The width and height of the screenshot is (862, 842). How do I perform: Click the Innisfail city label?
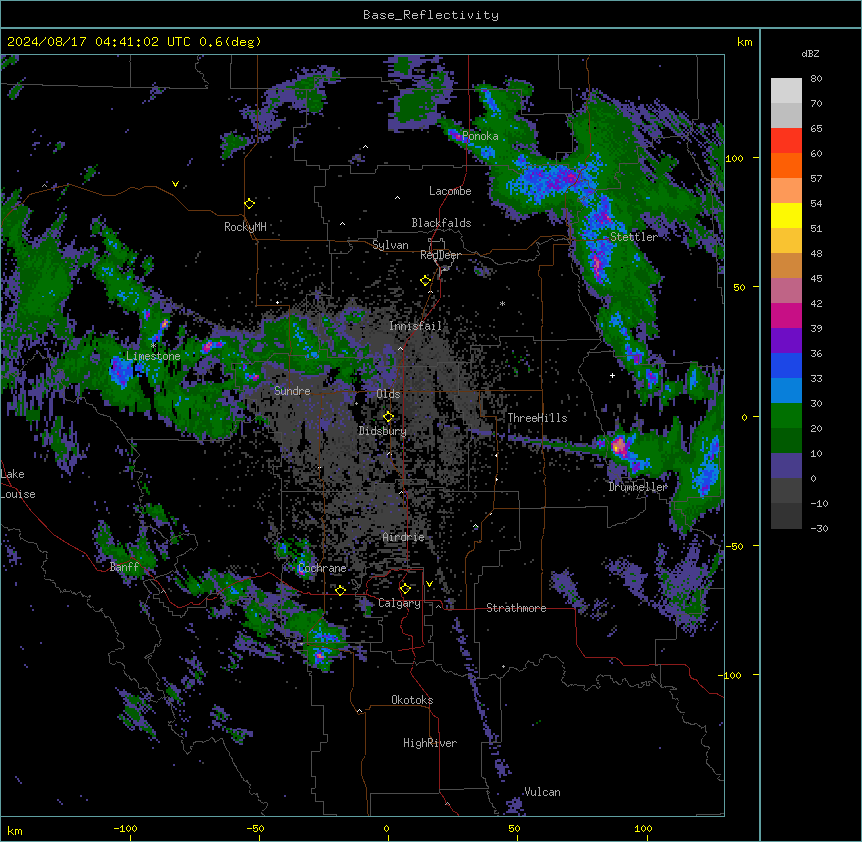pos(415,326)
